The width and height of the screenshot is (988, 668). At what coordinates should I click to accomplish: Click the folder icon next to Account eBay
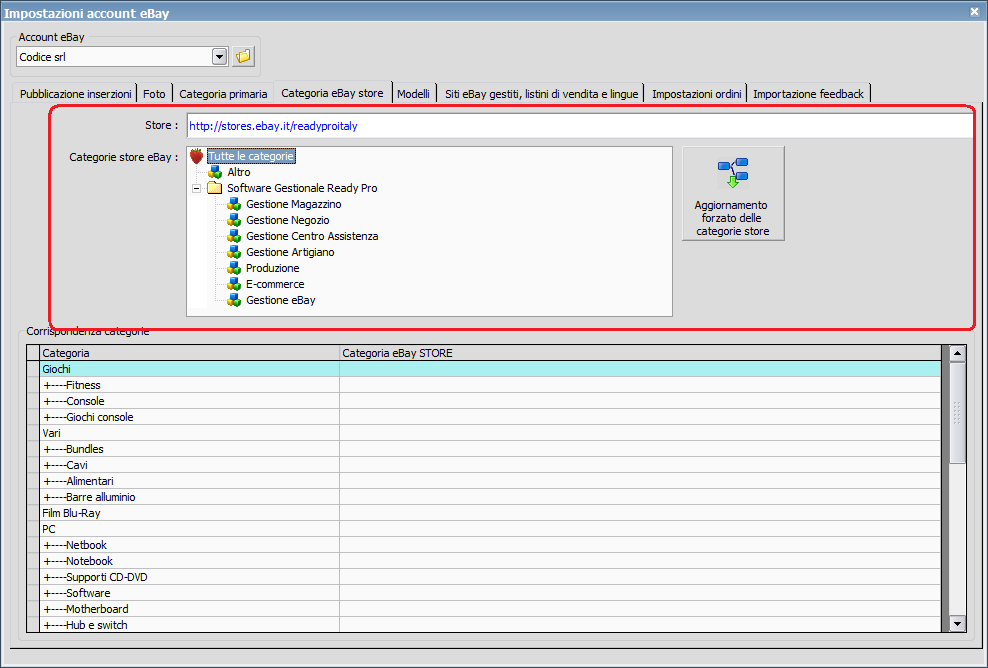point(243,57)
